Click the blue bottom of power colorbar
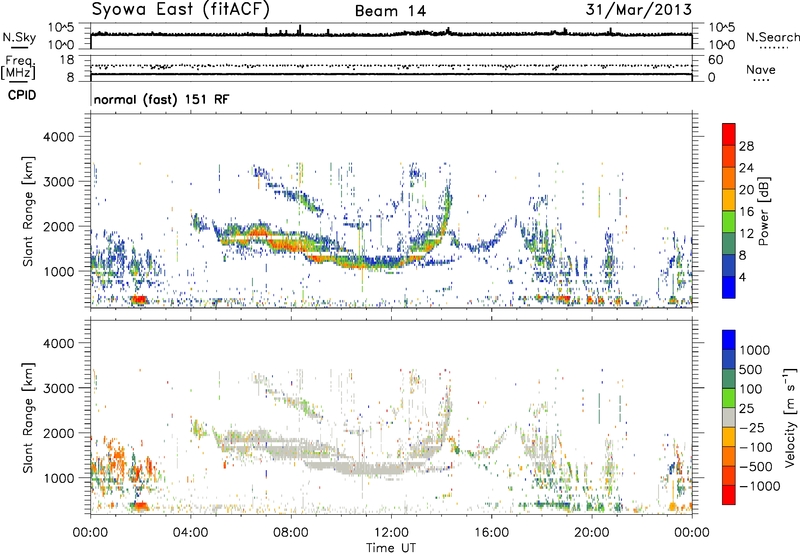 tap(729, 287)
